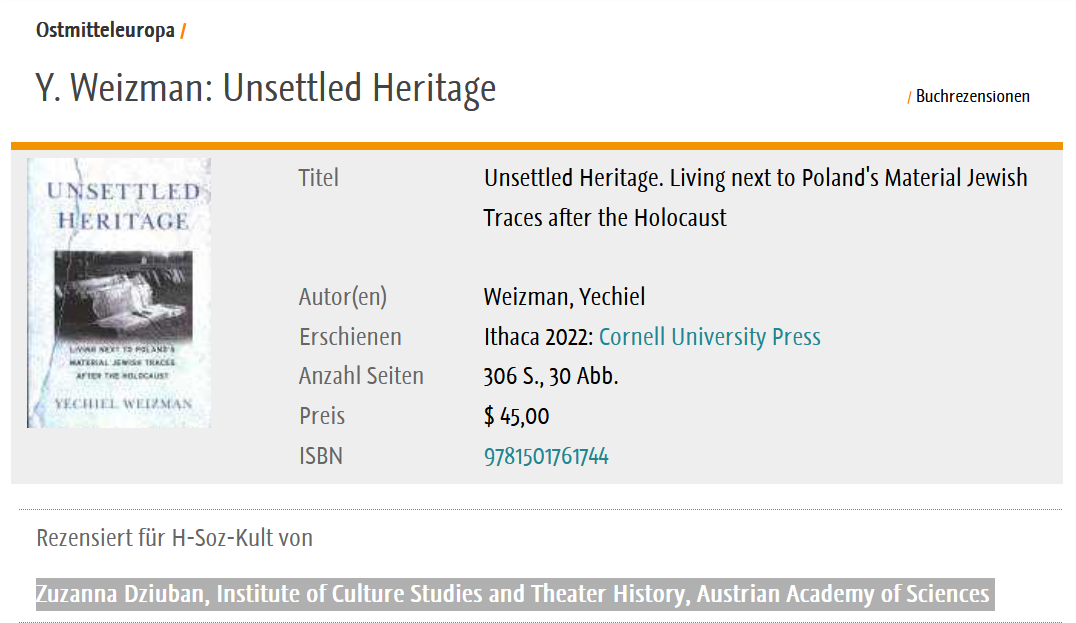
Task: Click the "Erschienen" field label
Action: tap(350, 337)
